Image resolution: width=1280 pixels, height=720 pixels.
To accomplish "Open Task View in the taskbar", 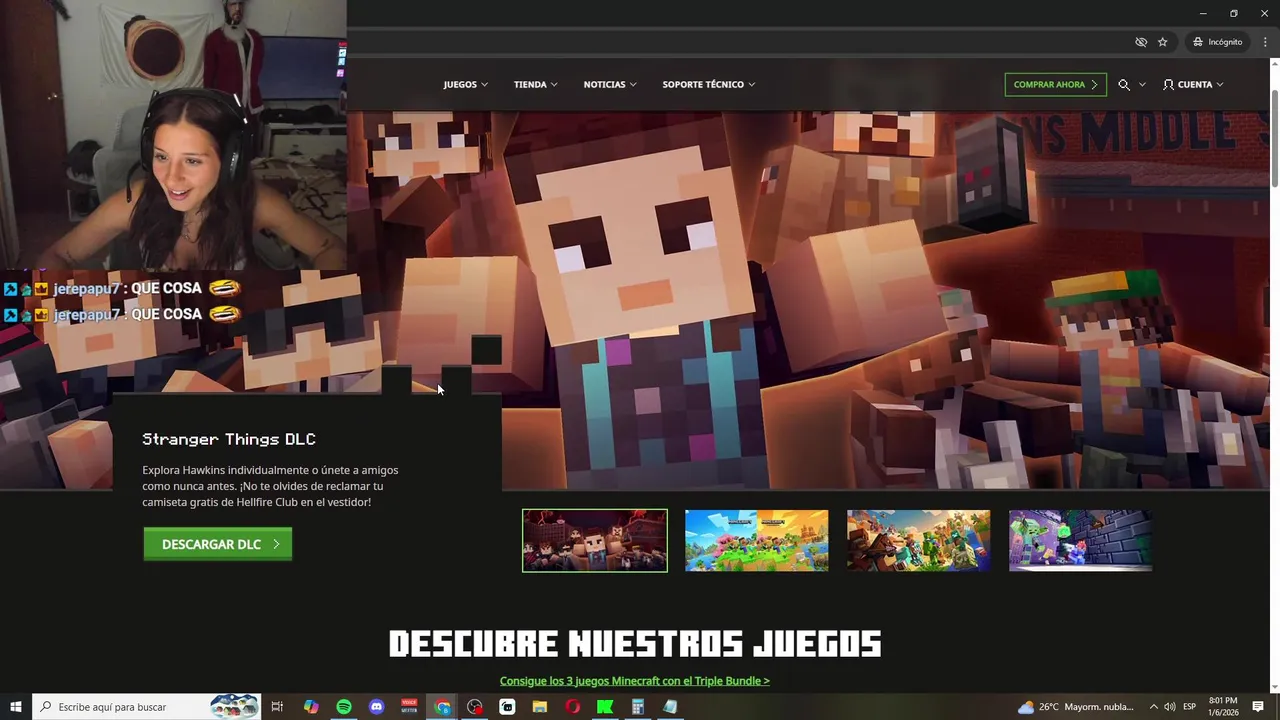I will tap(277, 707).
